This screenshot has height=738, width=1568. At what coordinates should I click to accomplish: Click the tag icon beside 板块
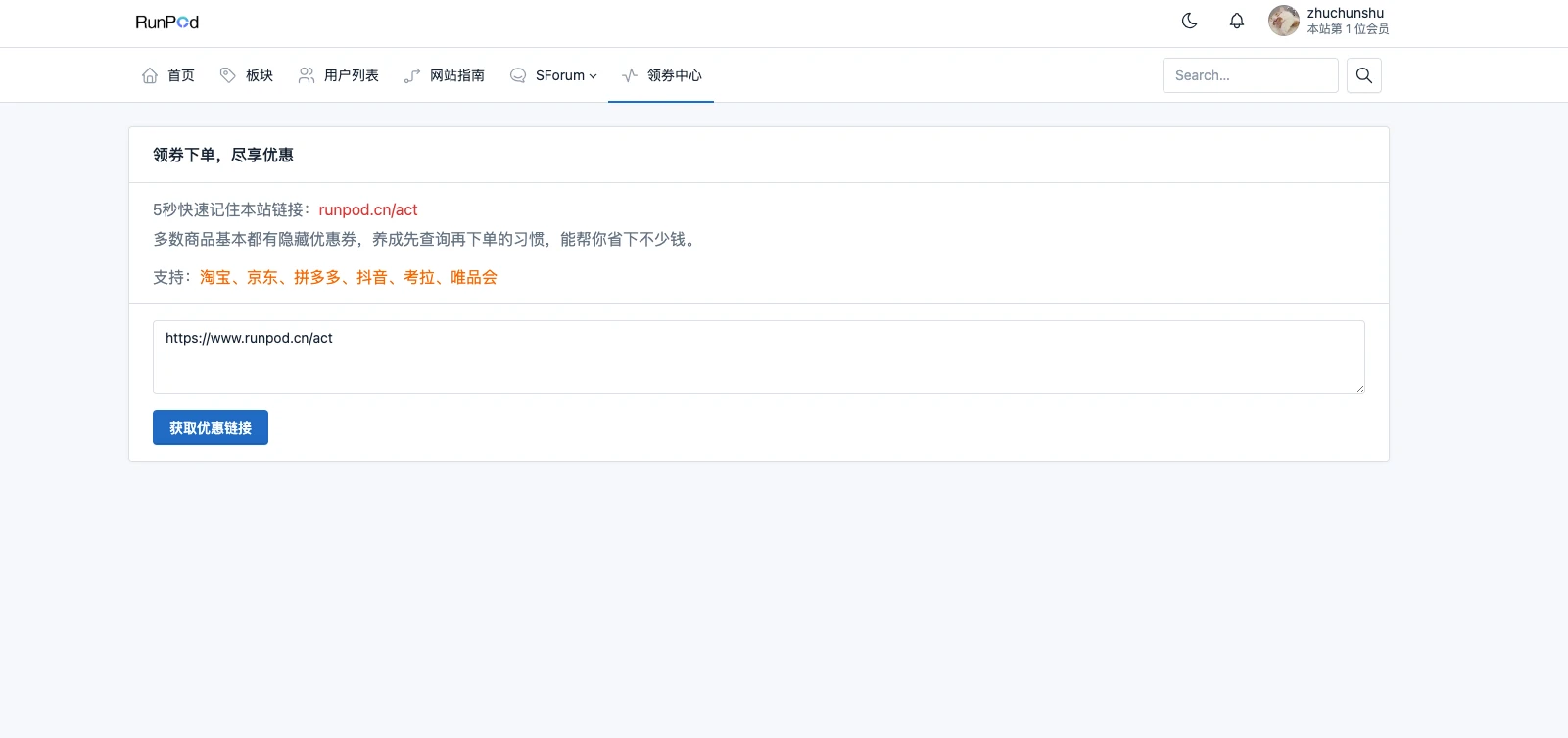point(228,75)
